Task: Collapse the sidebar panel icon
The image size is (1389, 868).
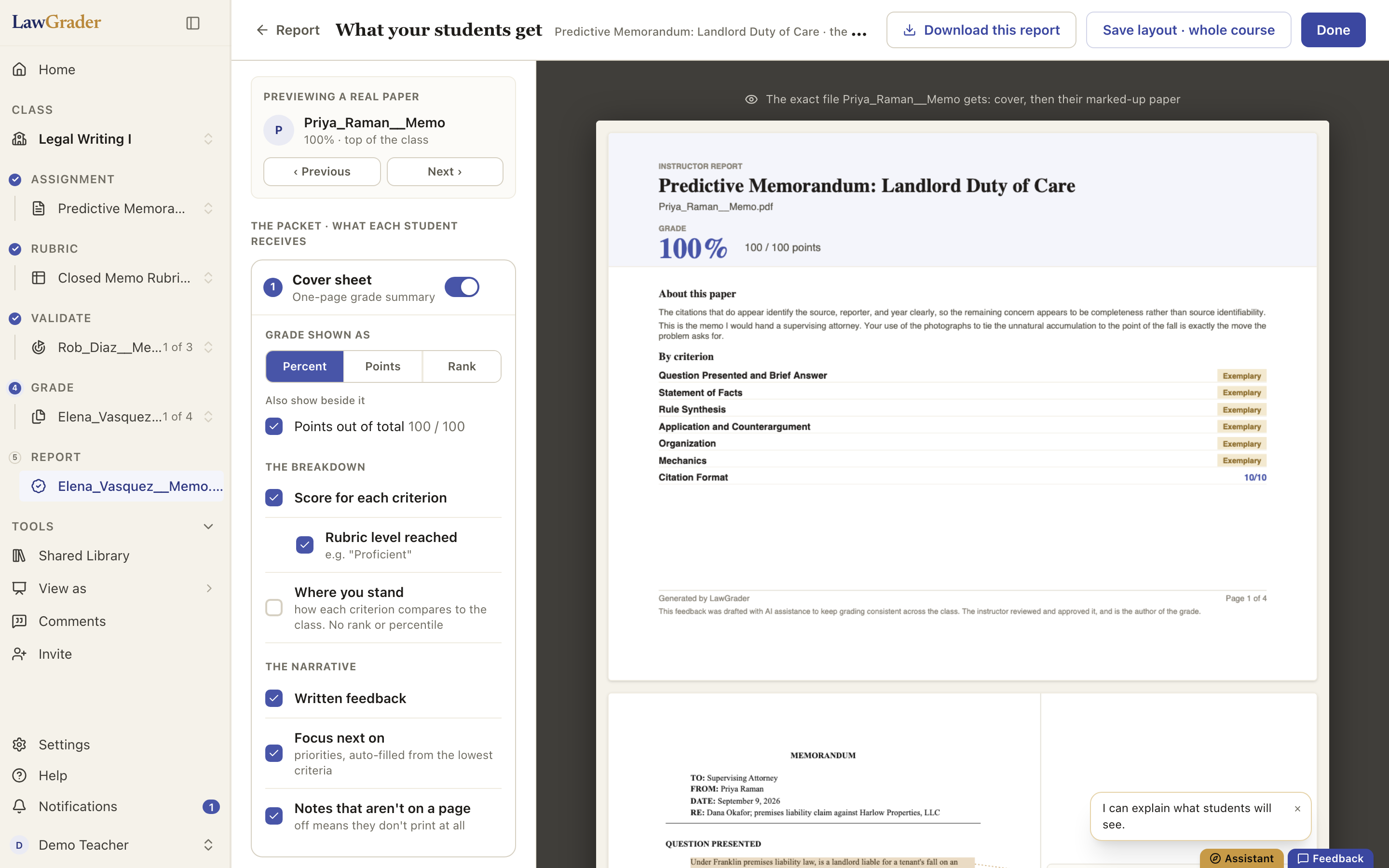Action: pos(193,23)
